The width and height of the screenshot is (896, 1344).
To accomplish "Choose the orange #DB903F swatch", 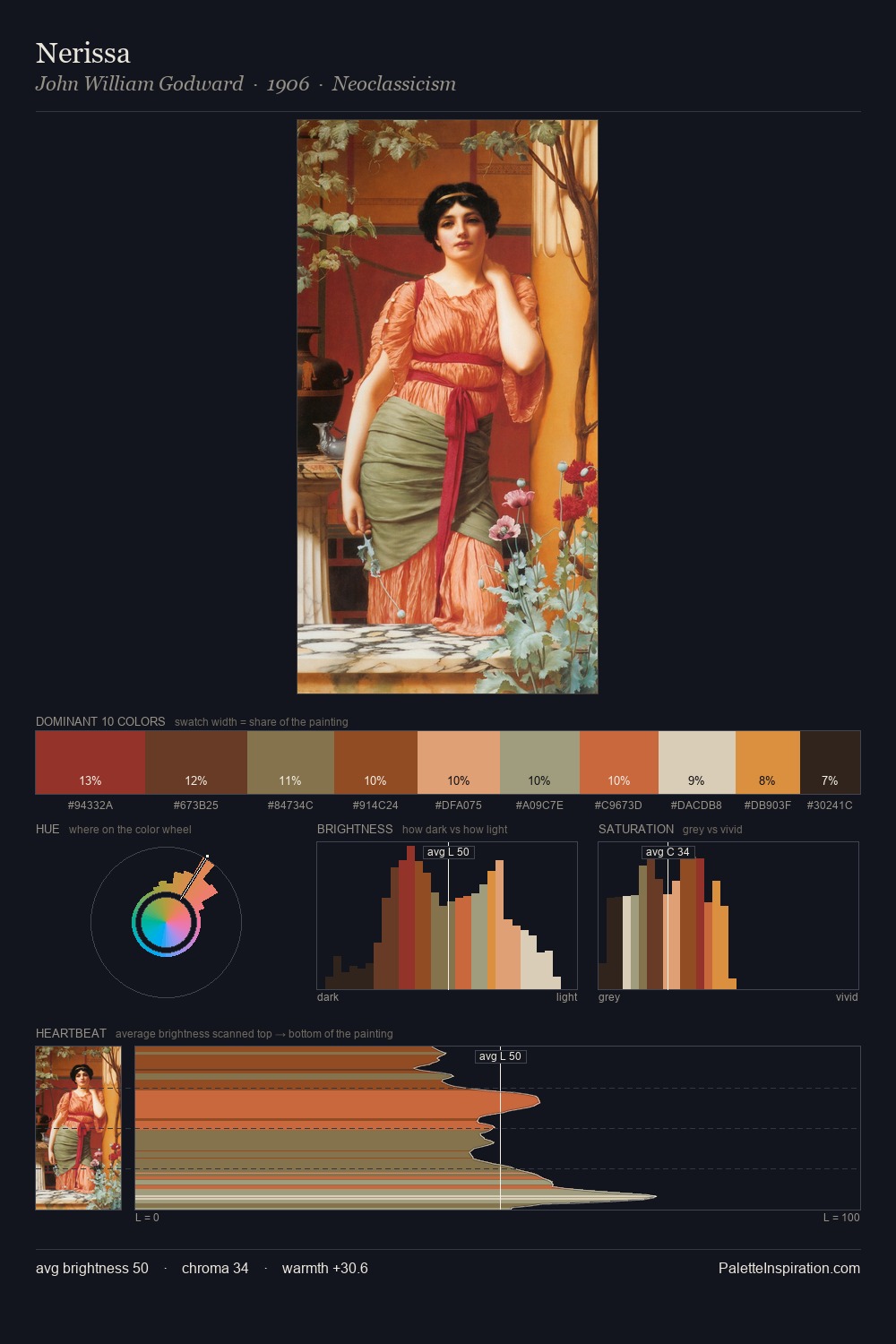I will 768,762.
